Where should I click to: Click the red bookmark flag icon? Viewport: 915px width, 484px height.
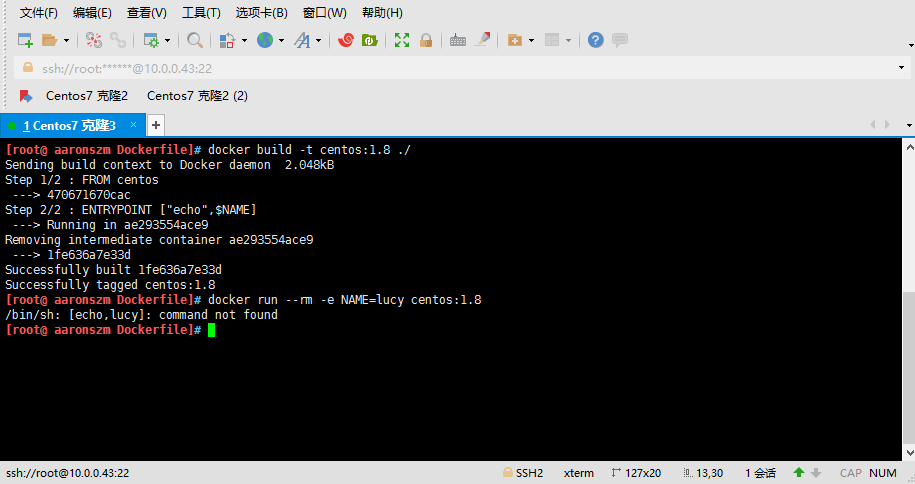25,96
